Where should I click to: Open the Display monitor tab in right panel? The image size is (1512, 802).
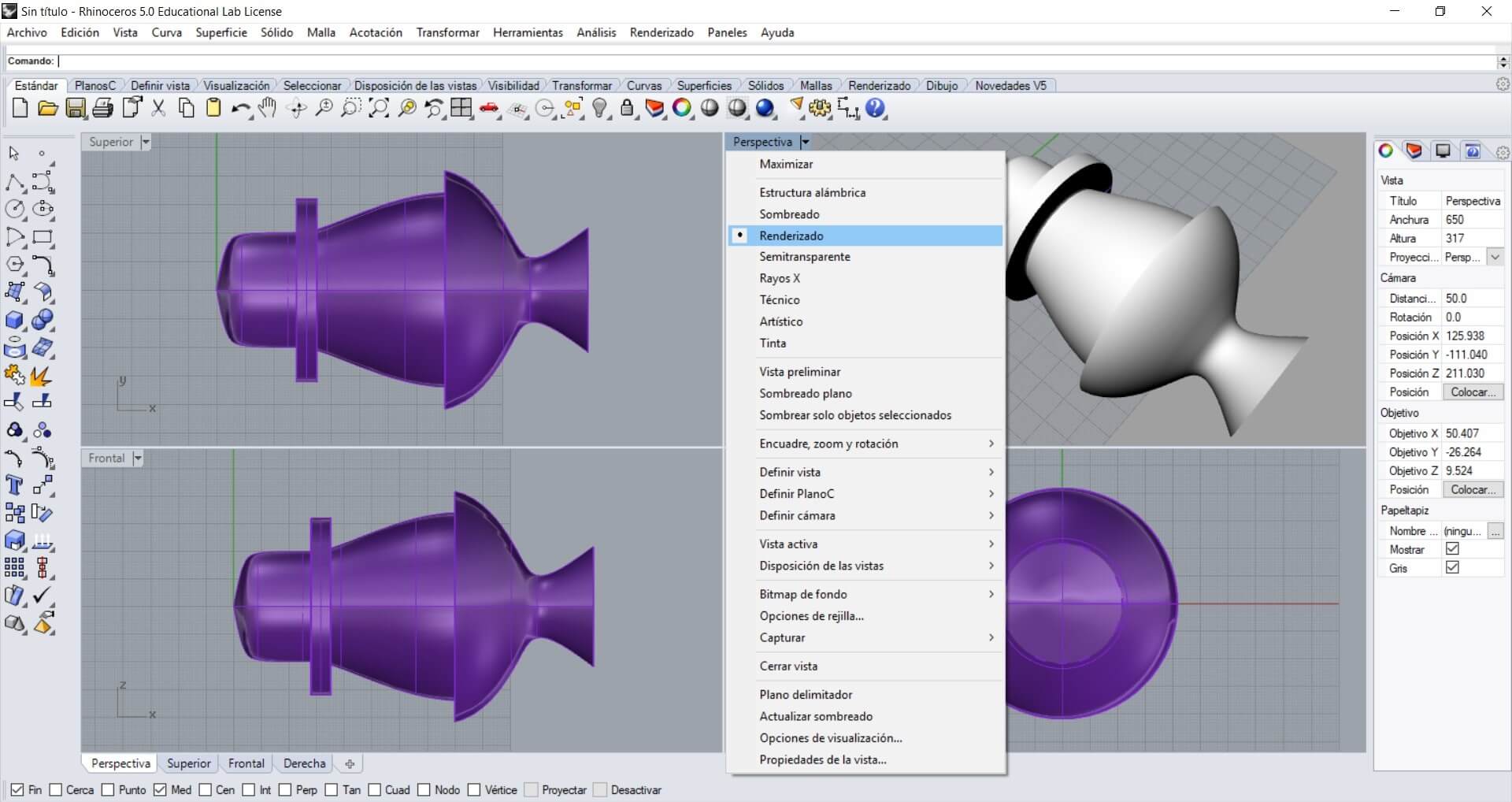[x=1443, y=150]
